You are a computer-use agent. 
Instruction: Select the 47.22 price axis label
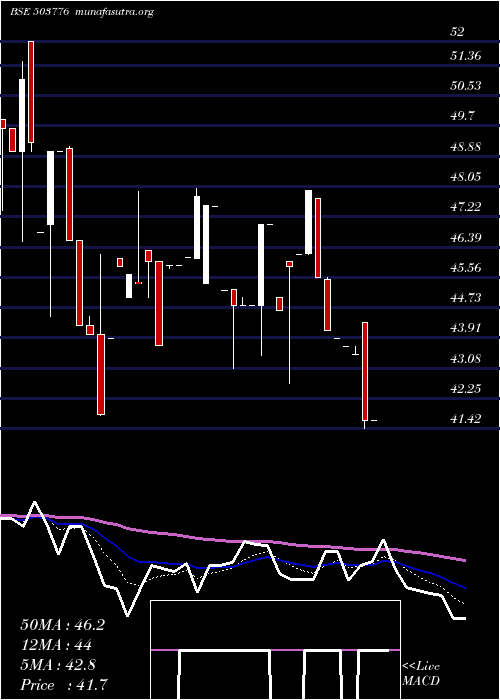pyautogui.click(x=466, y=207)
